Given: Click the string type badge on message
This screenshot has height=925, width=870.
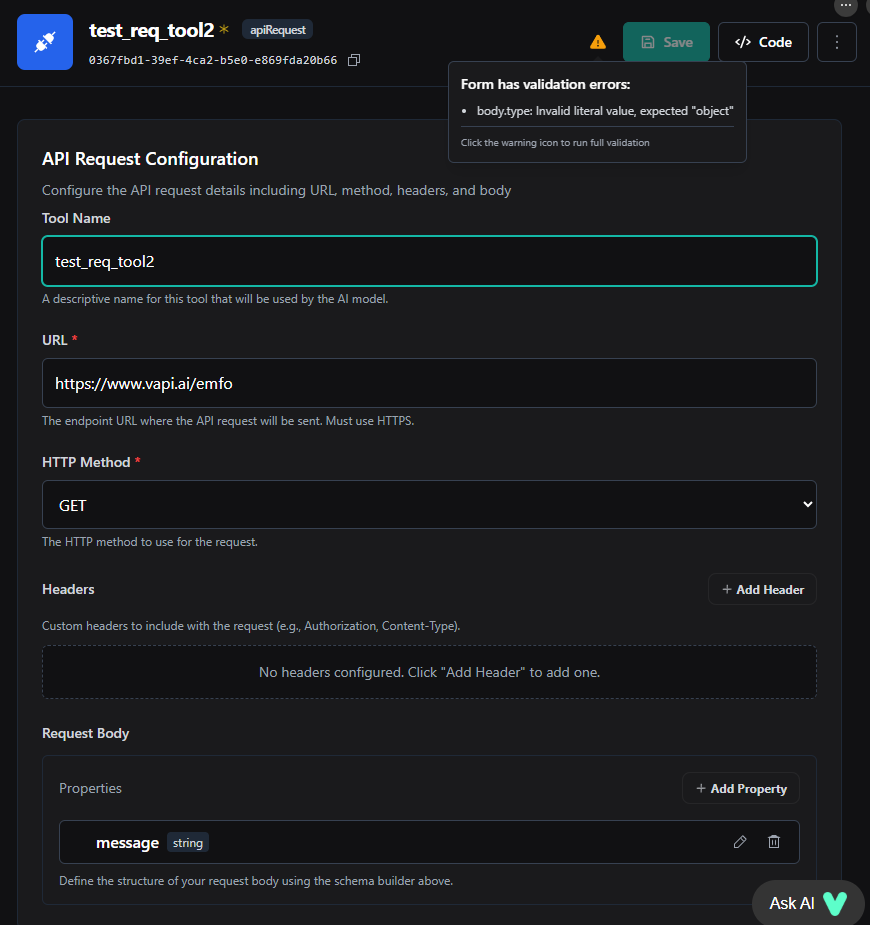Looking at the screenshot, I should point(188,843).
